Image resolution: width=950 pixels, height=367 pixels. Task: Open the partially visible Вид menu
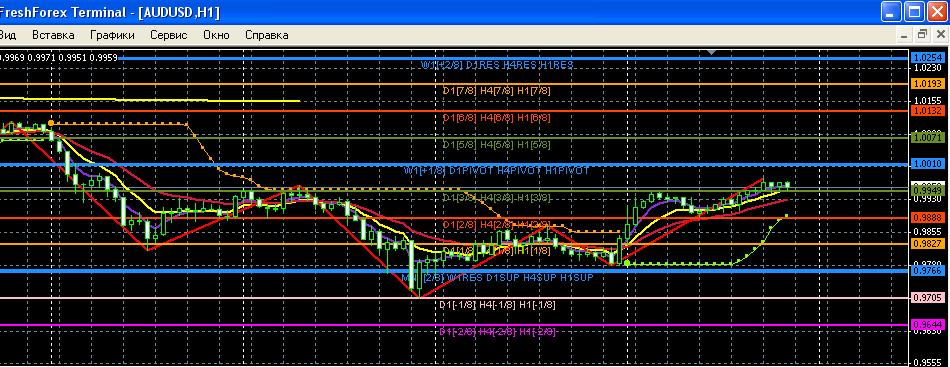8,35
